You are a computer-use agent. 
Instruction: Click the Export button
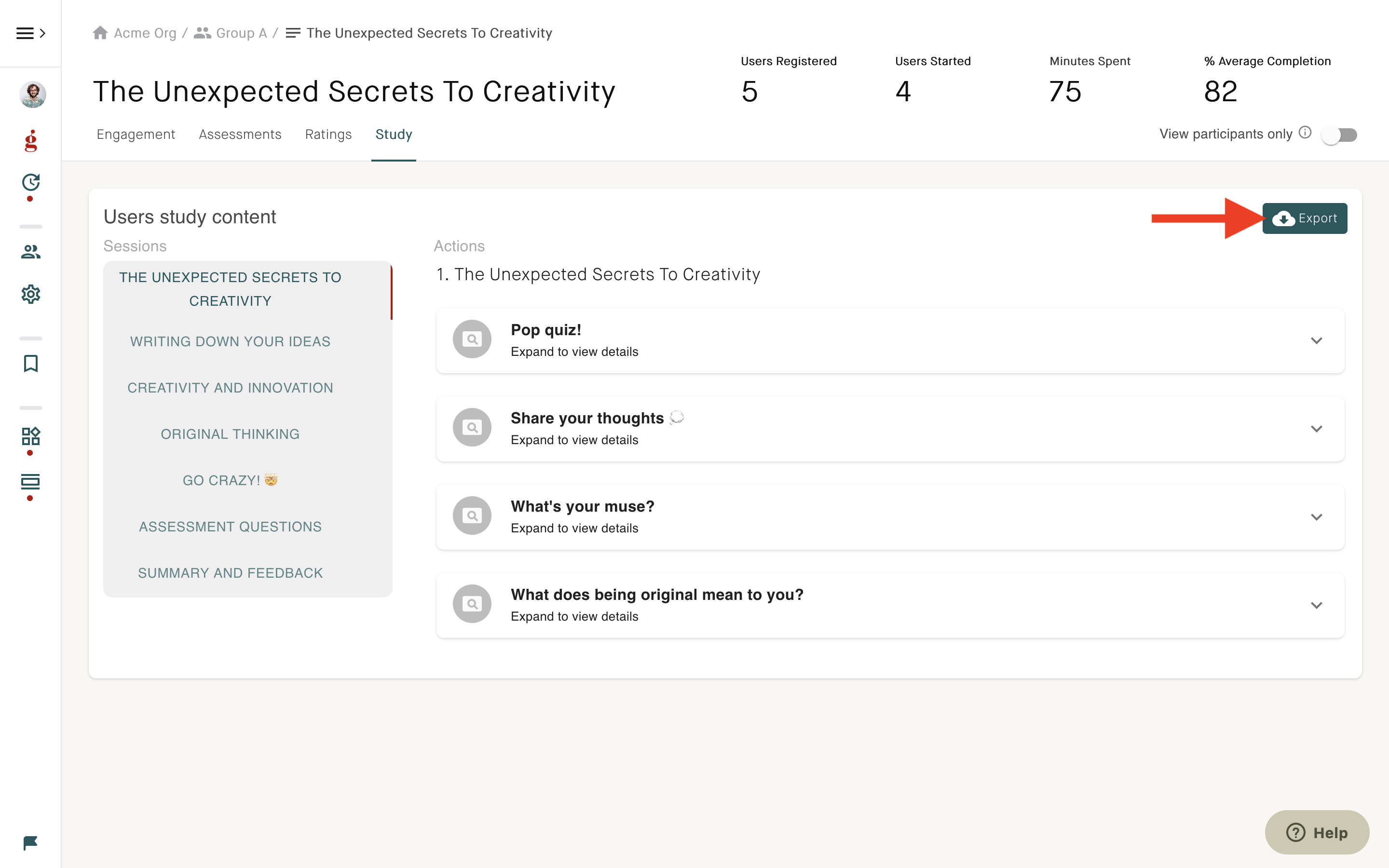click(x=1305, y=218)
